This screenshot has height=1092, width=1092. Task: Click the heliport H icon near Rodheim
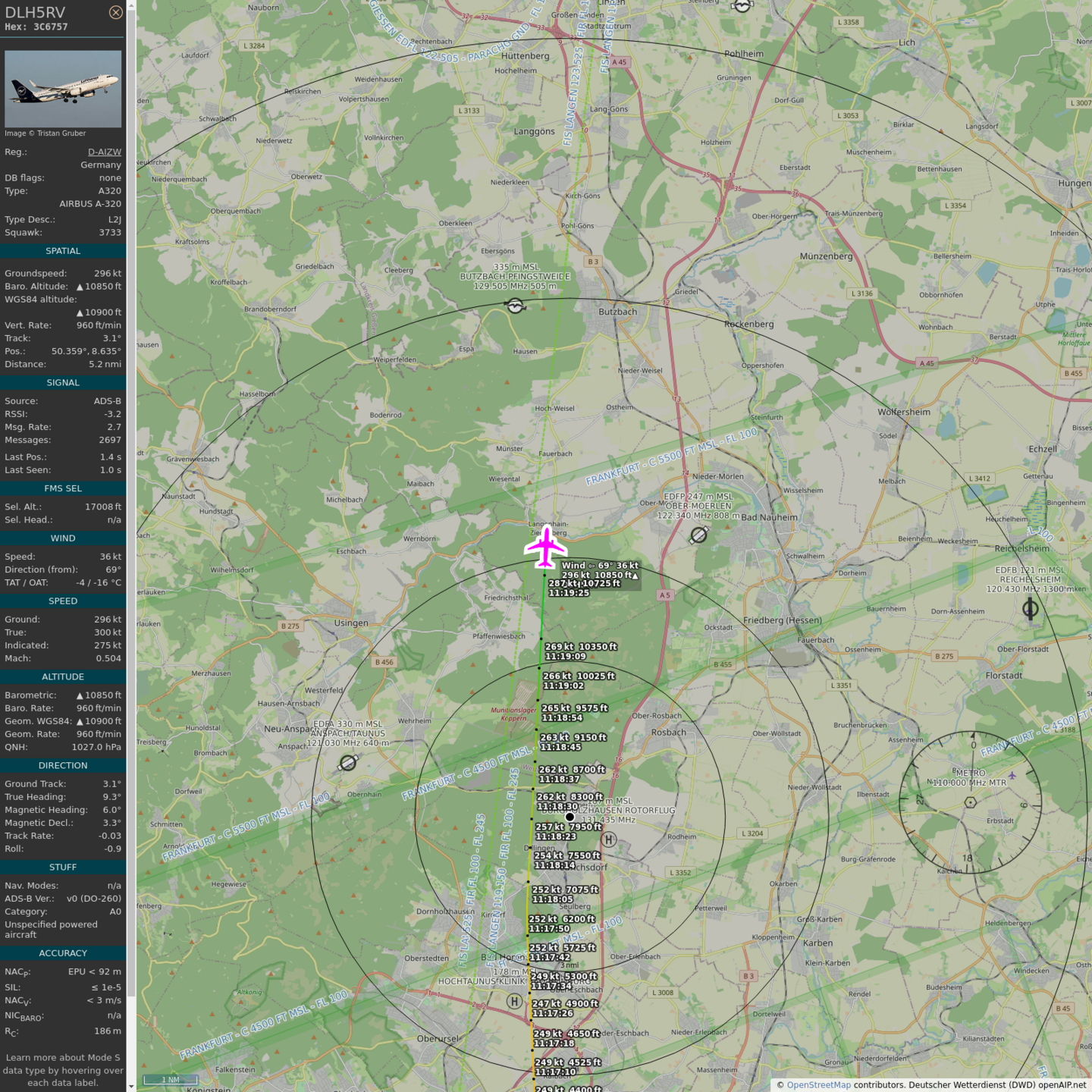coord(608,840)
